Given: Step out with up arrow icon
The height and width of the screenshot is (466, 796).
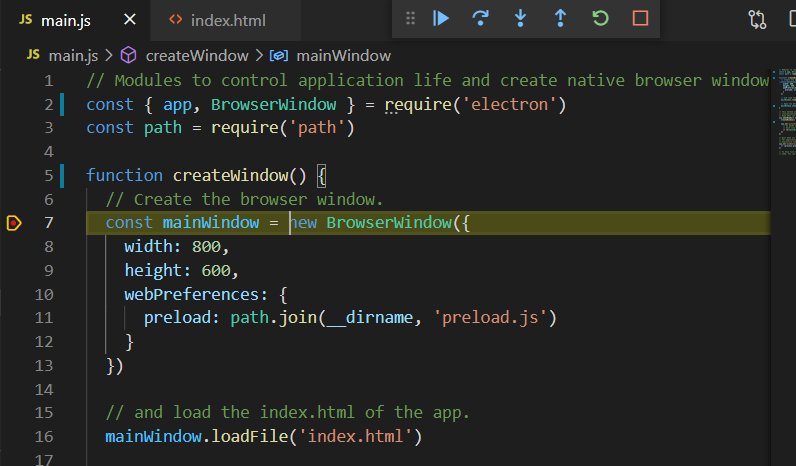Looking at the screenshot, I should (560, 19).
